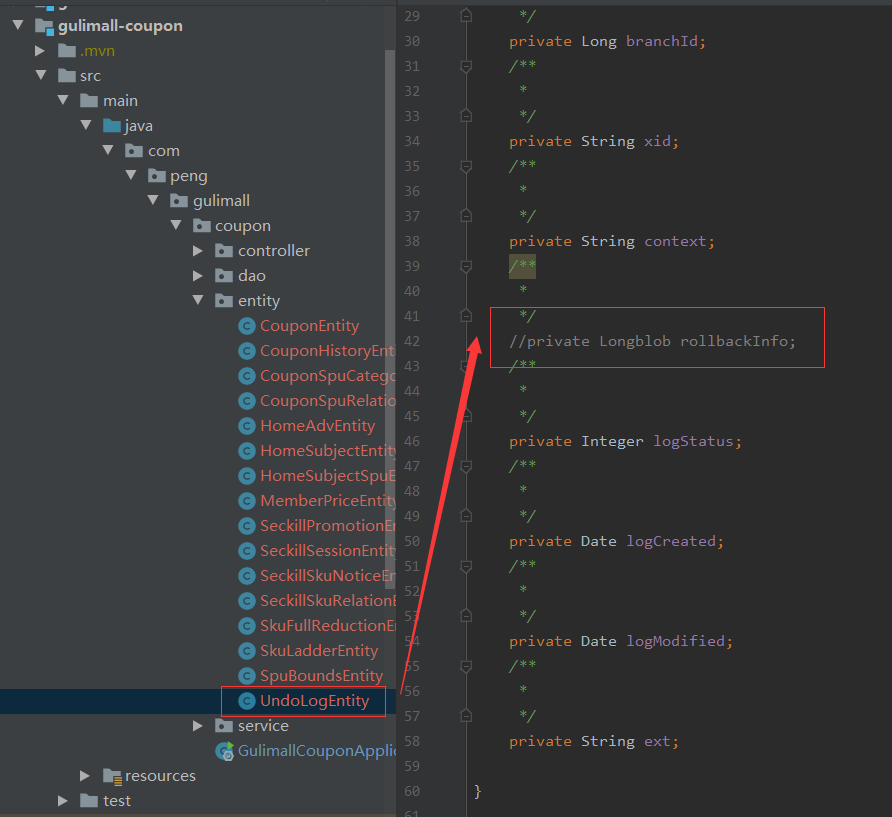Toggle fold marker at line 33 comment end

[x=466, y=116]
